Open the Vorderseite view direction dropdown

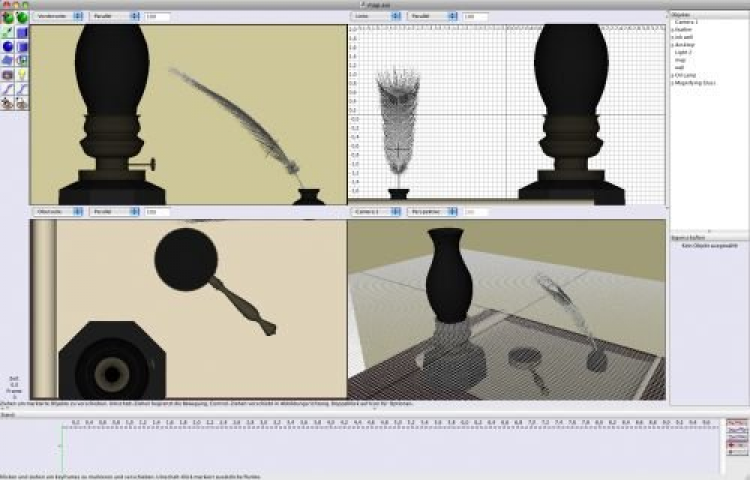point(58,16)
